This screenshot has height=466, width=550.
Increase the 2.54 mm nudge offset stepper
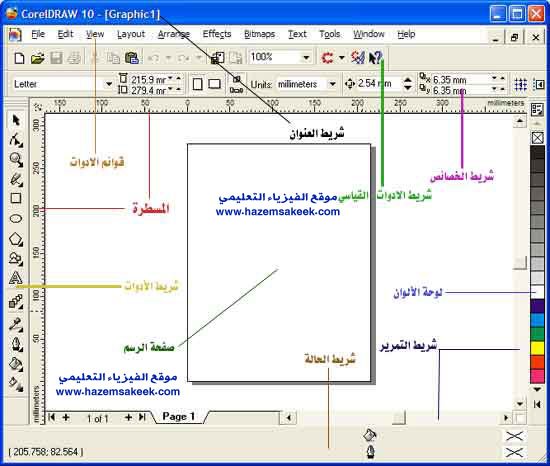tap(408, 80)
